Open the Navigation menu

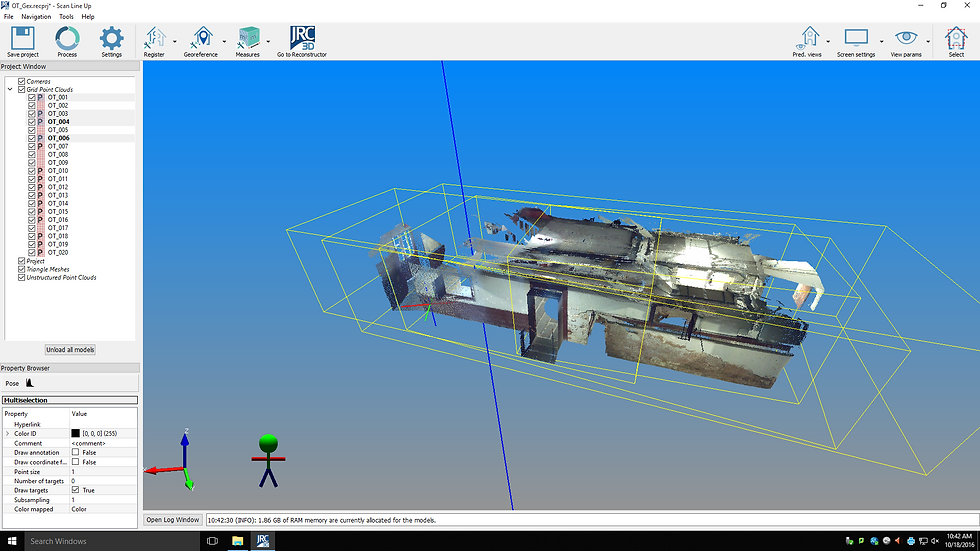[36, 17]
